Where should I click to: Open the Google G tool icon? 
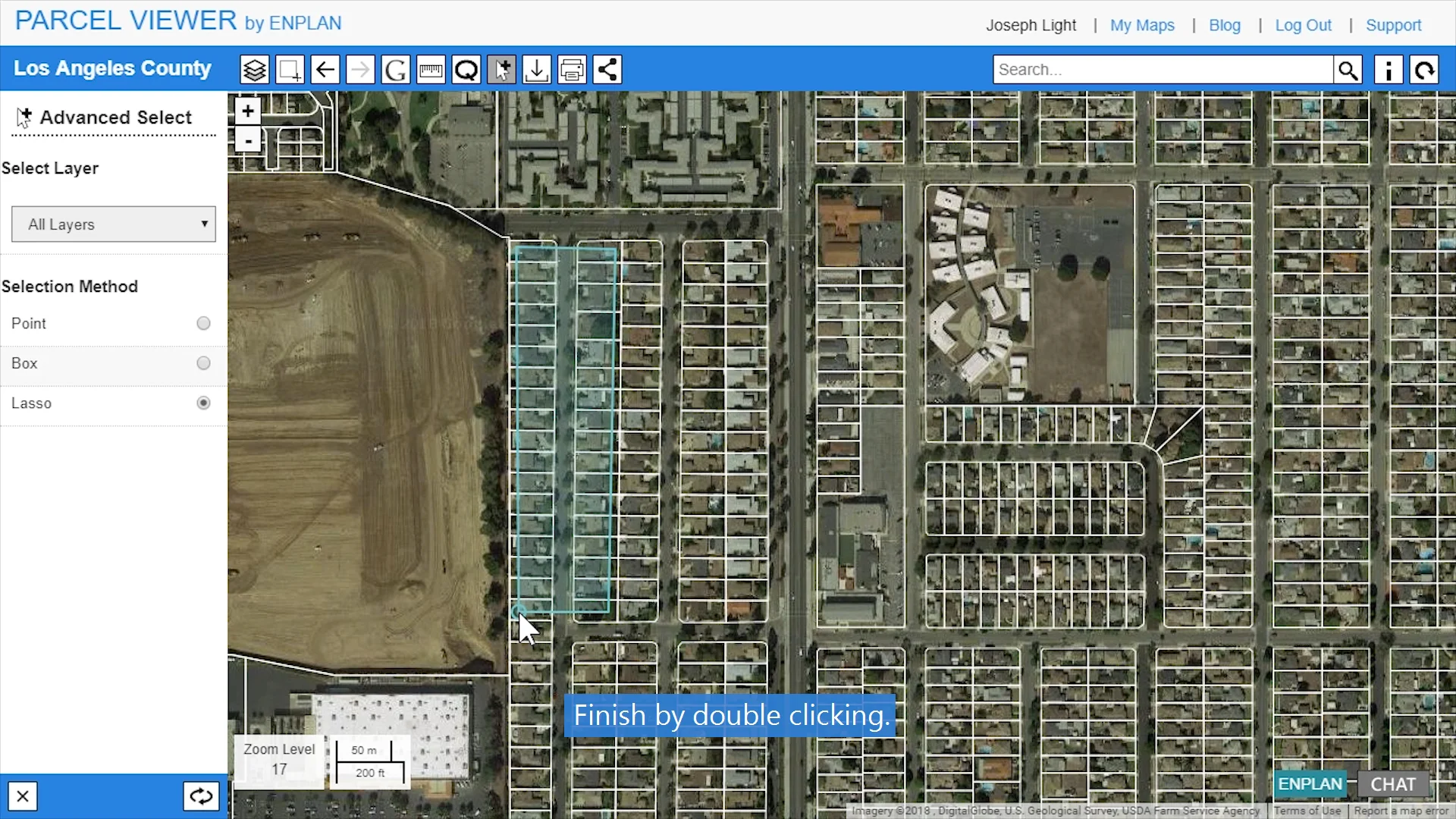(396, 70)
